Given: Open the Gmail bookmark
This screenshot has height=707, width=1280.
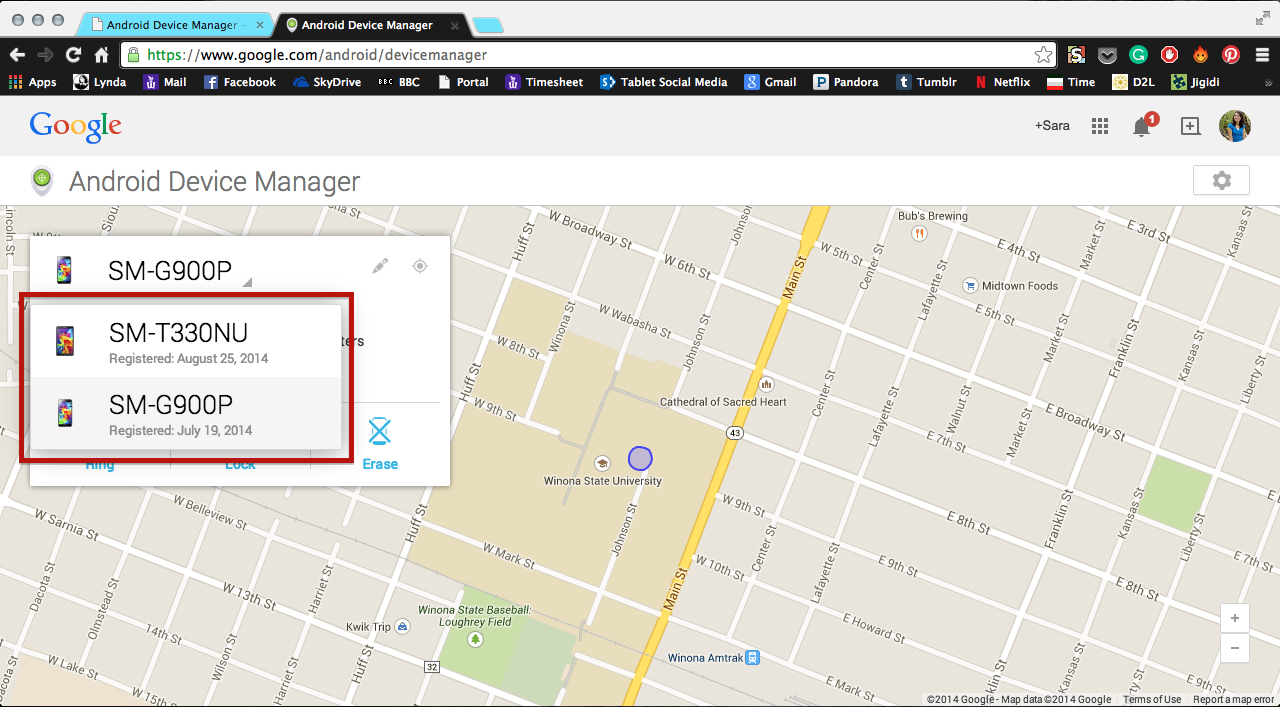Looking at the screenshot, I should 770,82.
